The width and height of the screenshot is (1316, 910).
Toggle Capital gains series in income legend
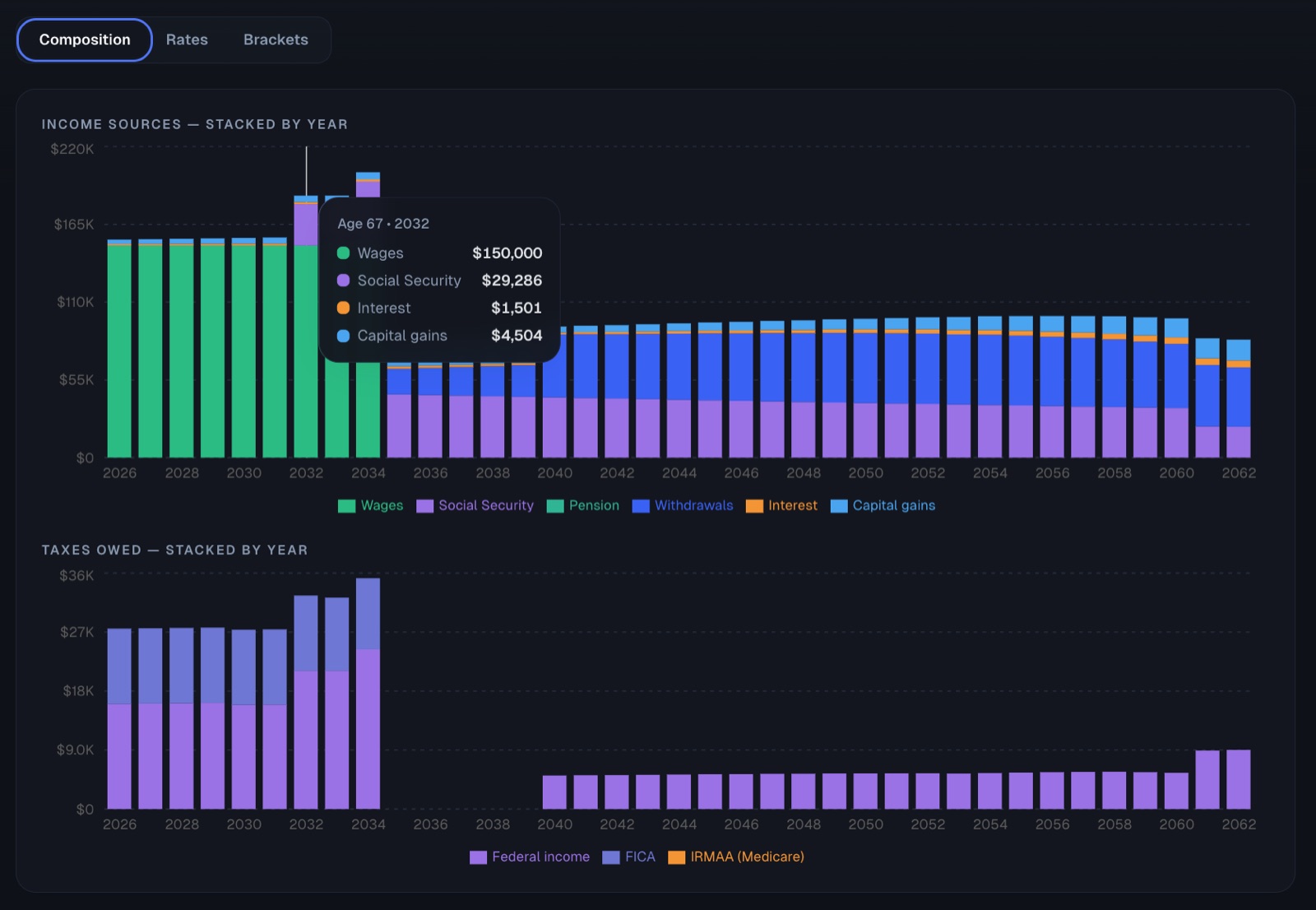click(883, 505)
